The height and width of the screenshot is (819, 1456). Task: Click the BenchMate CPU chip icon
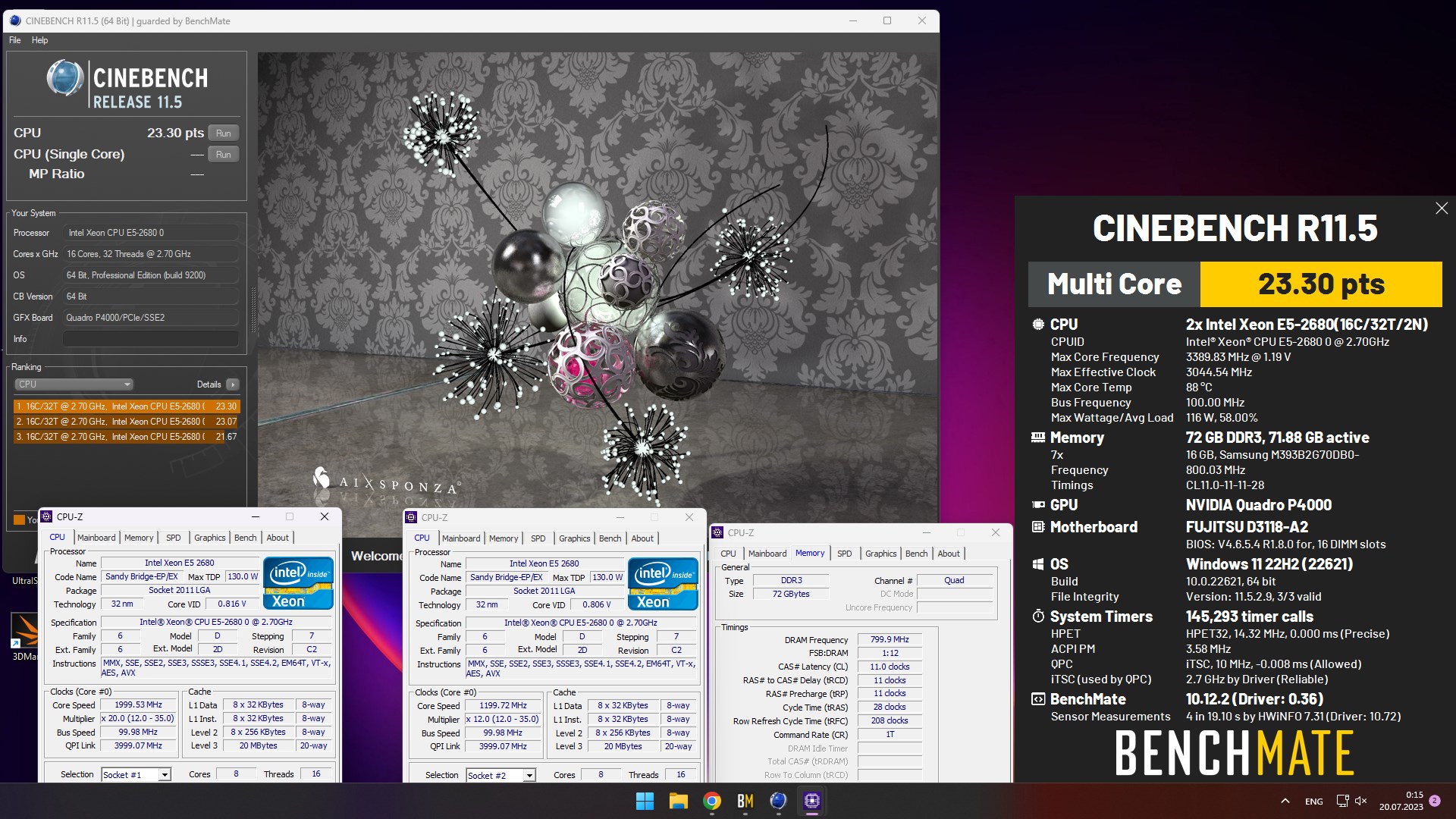pos(1038,325)
